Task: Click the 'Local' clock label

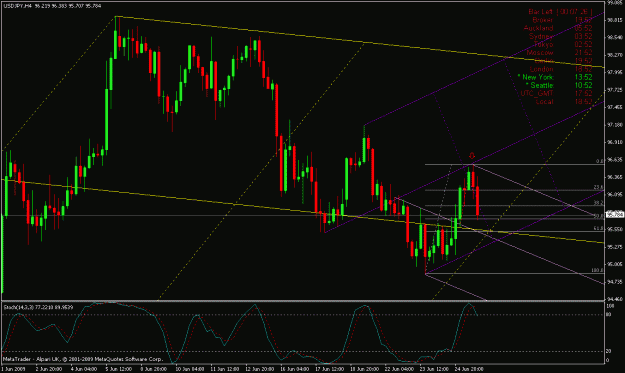Action: click(x=544, y=102)
